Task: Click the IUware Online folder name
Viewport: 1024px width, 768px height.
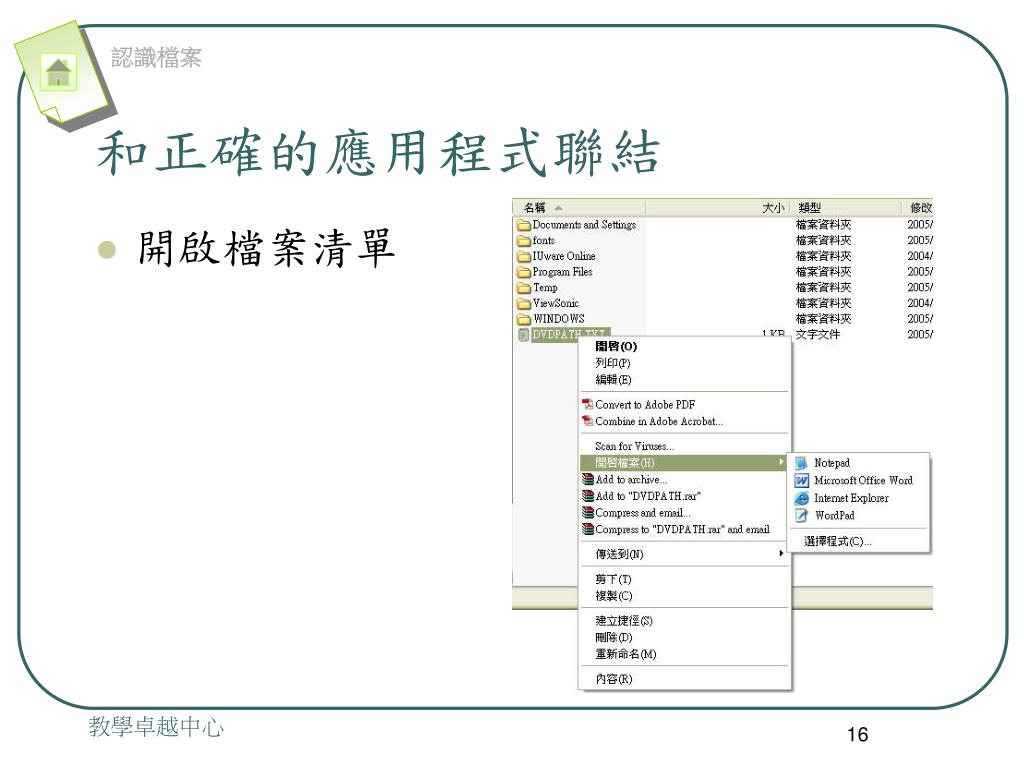Action: 564,257
